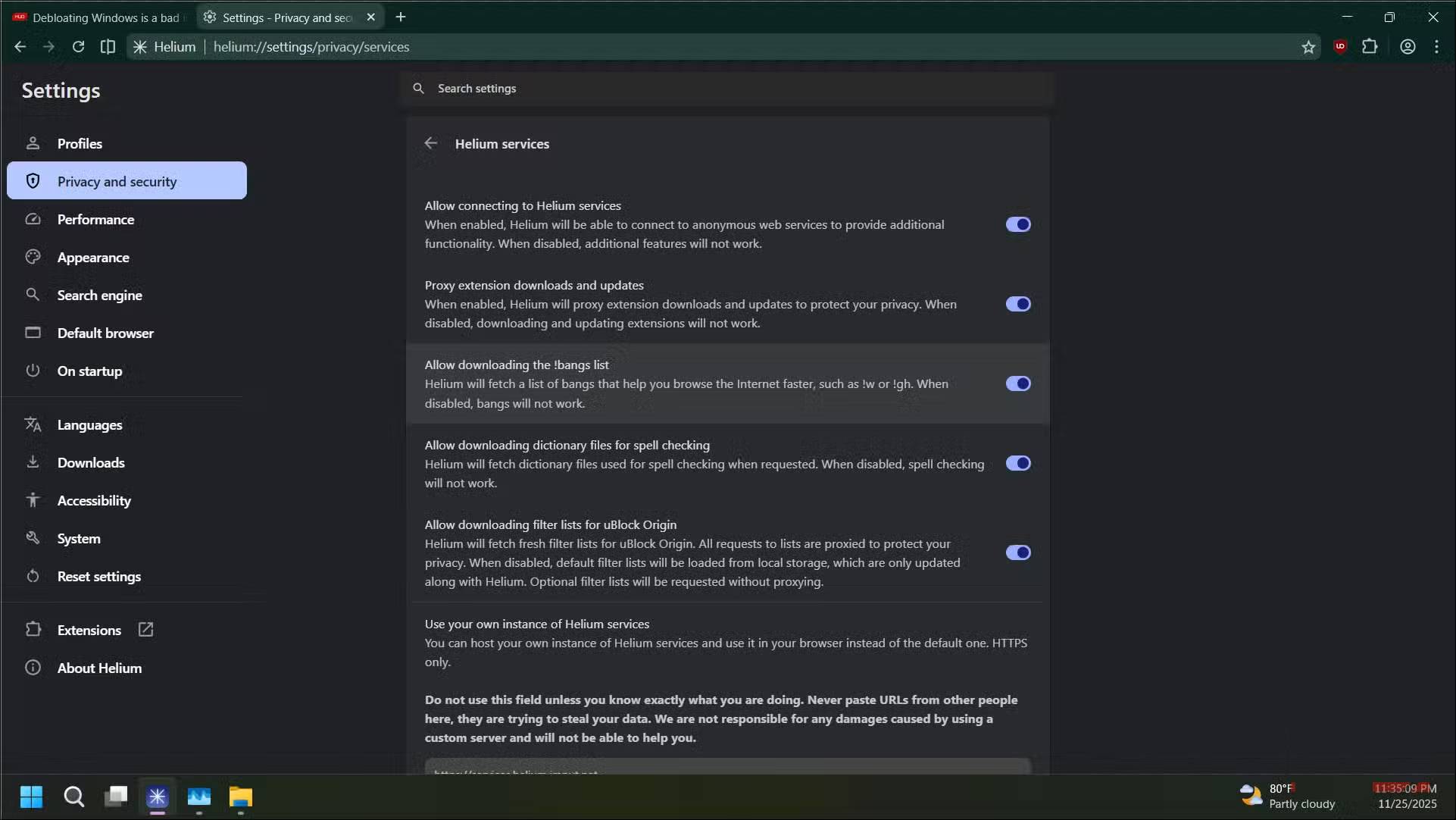Go back from Helium services with the arrow

[430, 143]
